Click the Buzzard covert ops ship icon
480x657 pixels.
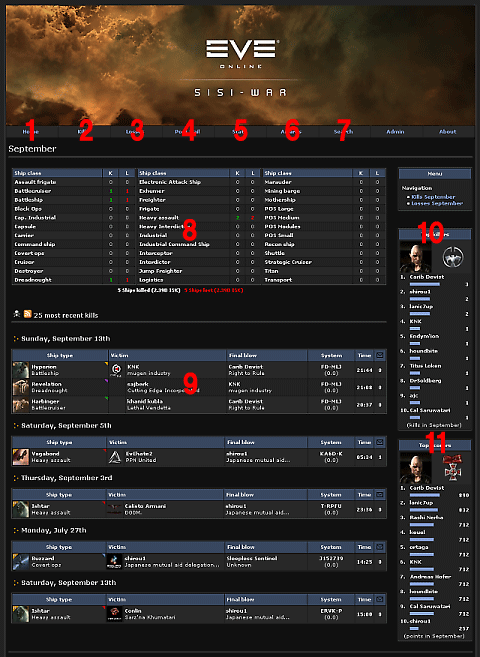tap(21, 561)
